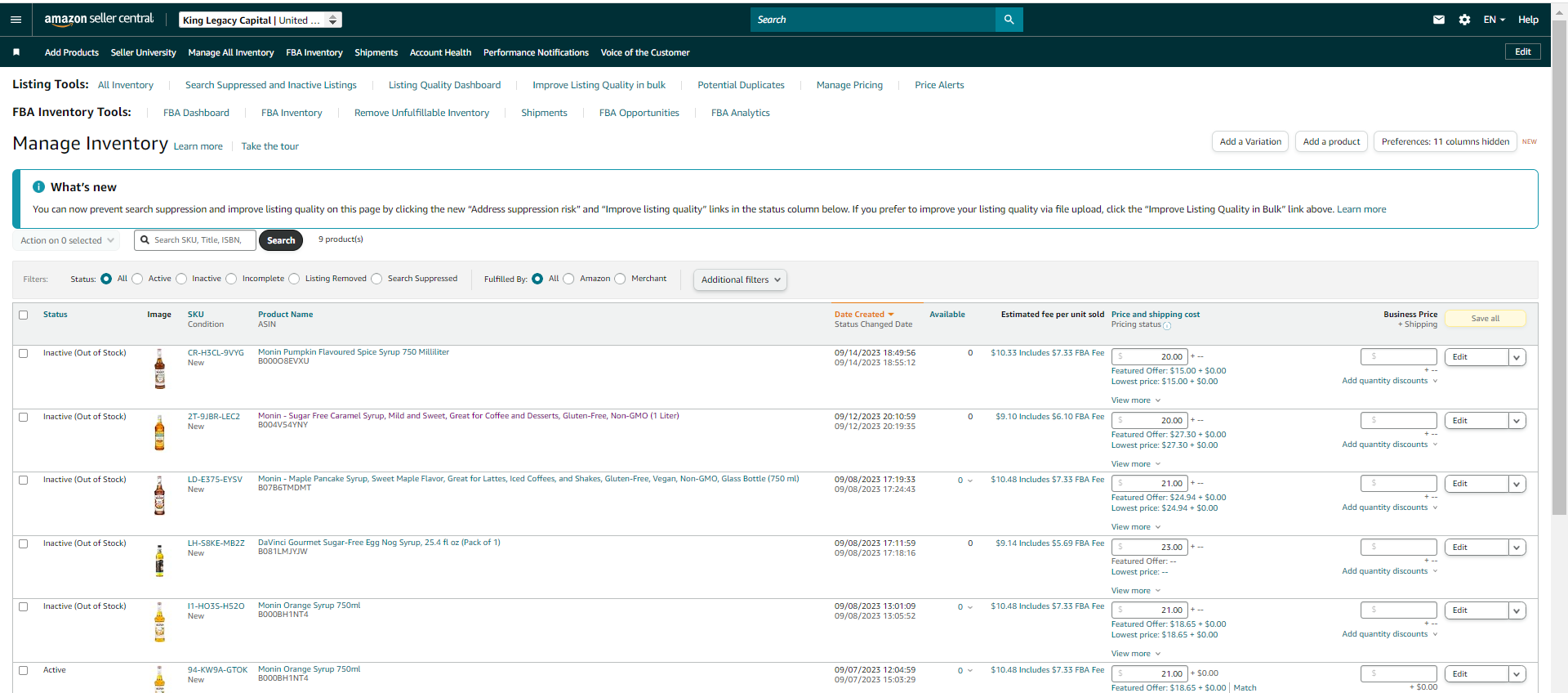Open Edit dropdown arrow for 2T-9JBR-LEC2
This screenshot has height=693, width=1568.
1517,421
